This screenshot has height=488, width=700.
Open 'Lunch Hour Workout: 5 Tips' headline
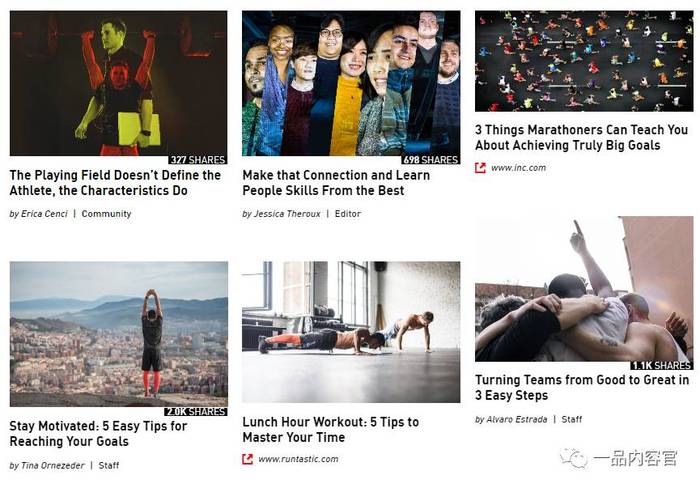point(331,430)
